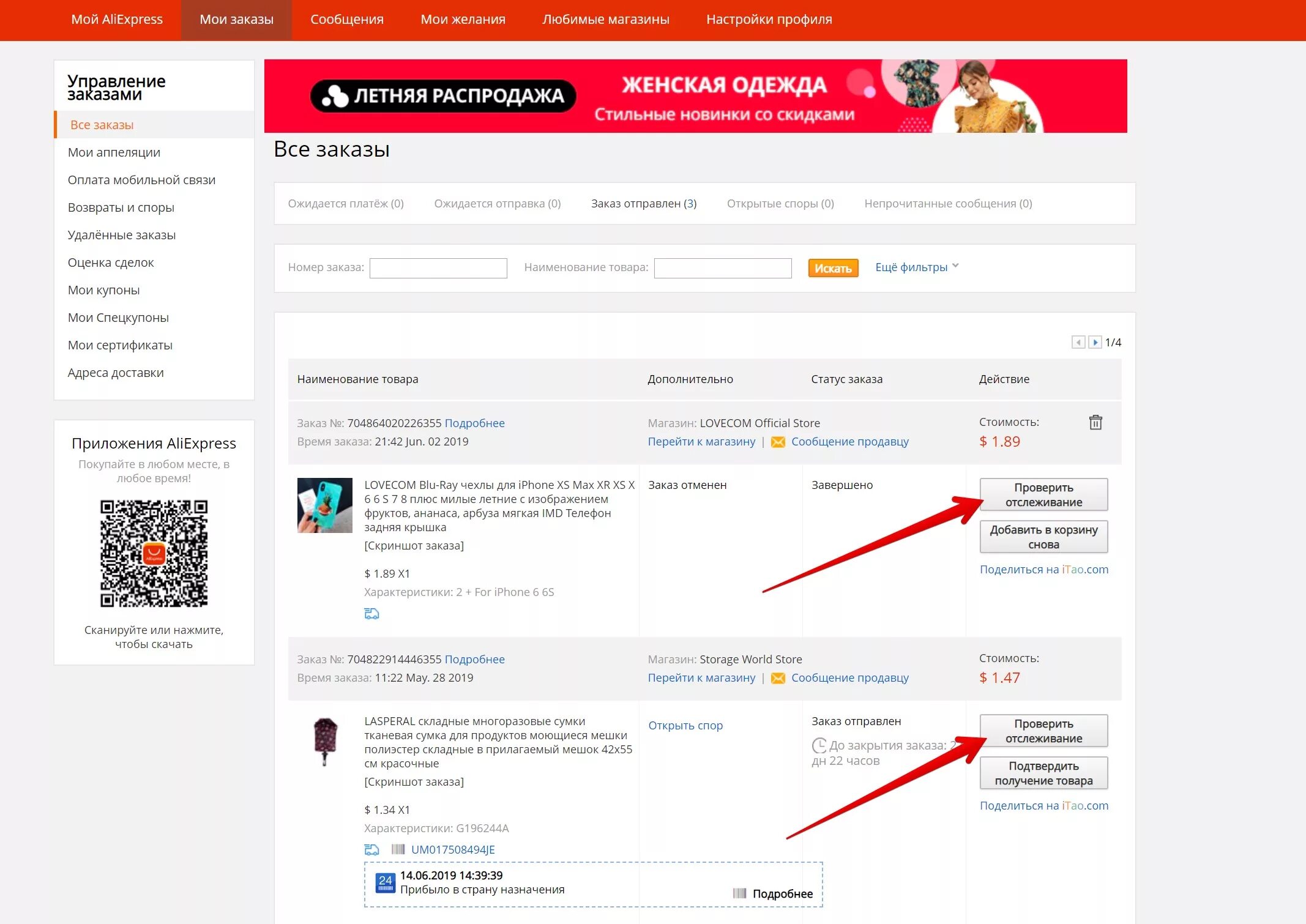Click delivery truck icon under LOVECOM order

tap(371, 613)
